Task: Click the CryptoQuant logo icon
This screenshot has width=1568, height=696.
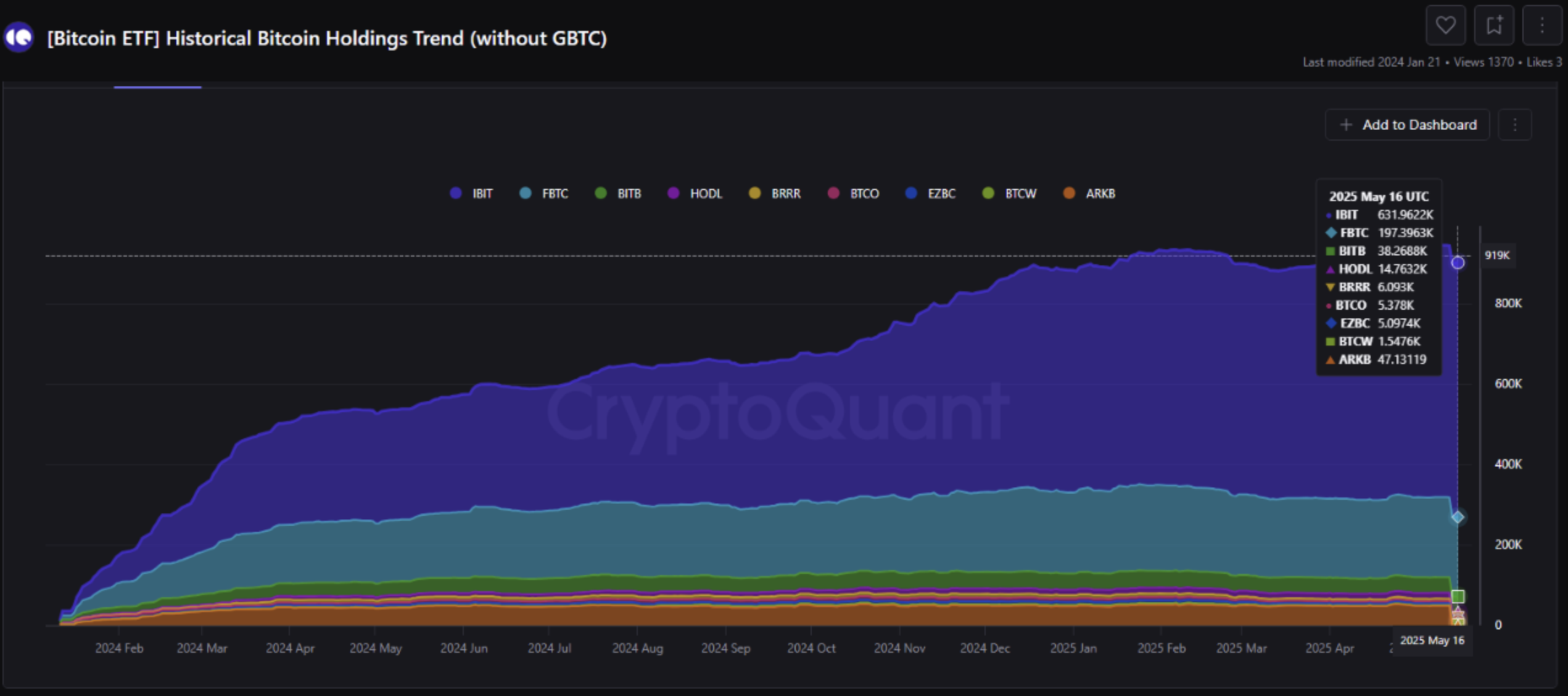Action: tap(19, 38)
